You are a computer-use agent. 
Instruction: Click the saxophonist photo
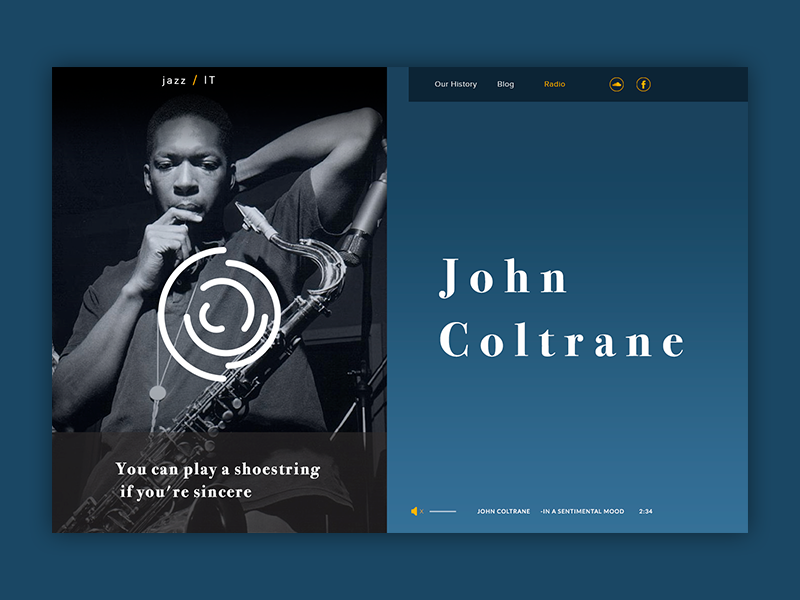click(x=219, y=300)
